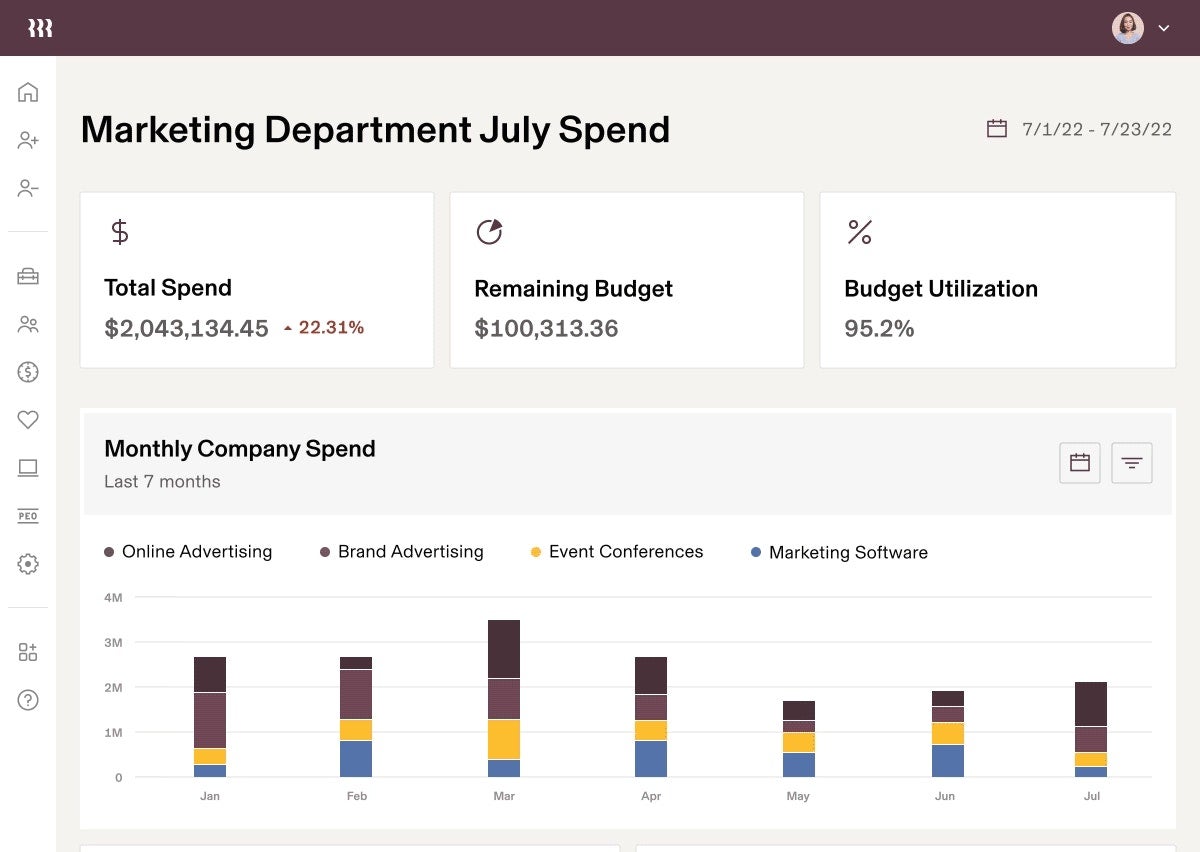Expand the profile account menu chevron
Viewport: 1200px width, 852px height.
click(1163, 28)
